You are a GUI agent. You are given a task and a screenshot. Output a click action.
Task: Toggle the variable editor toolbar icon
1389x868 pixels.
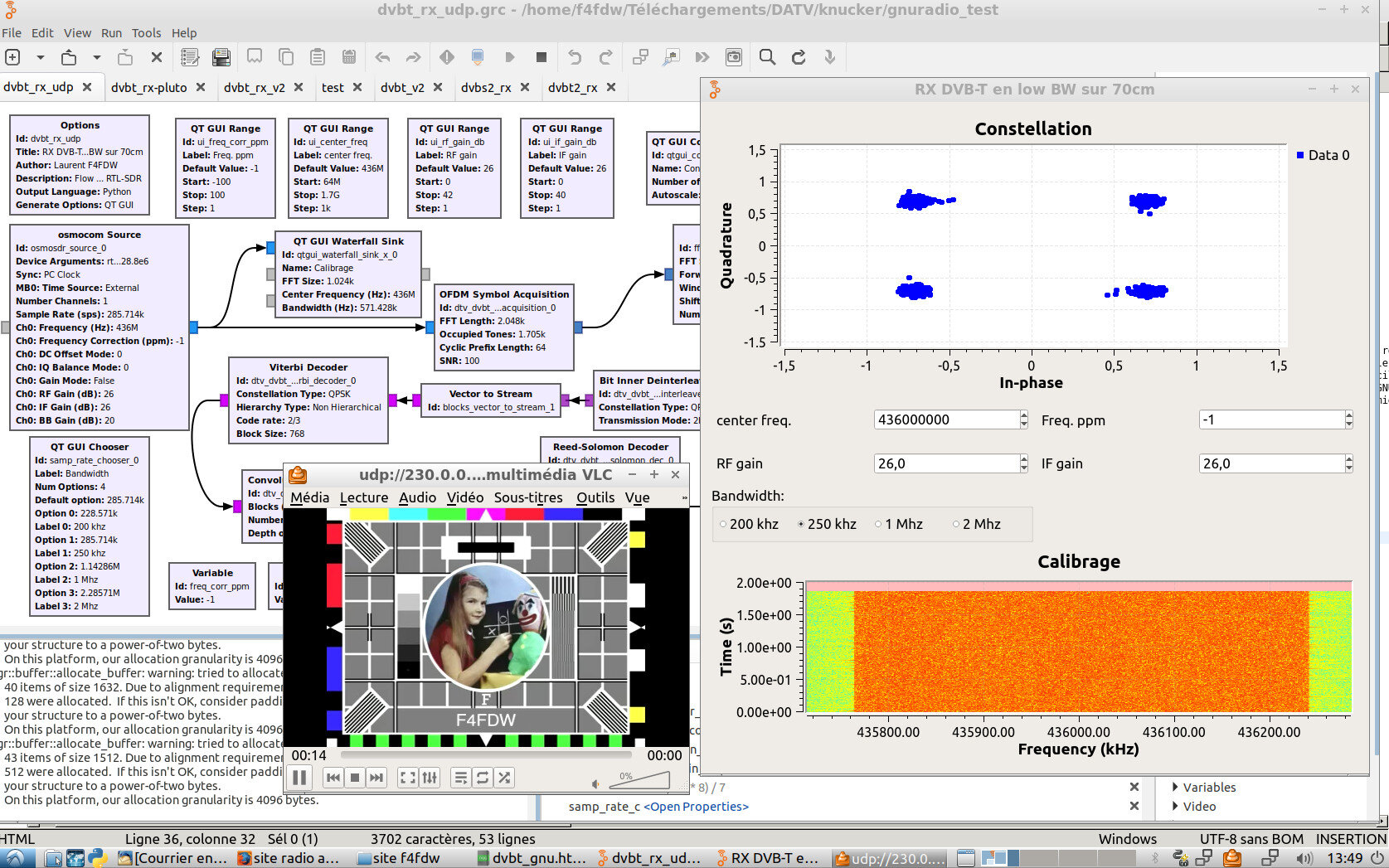pos(190,57)
